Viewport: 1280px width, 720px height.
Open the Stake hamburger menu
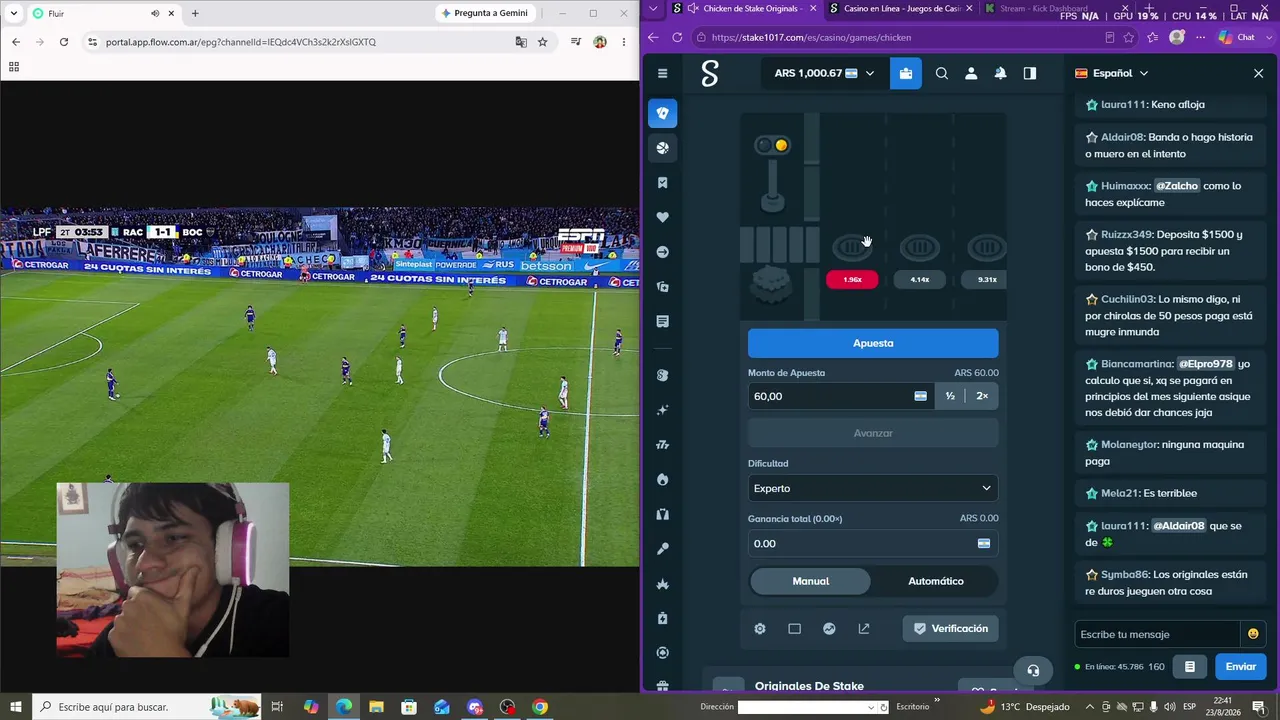[x=662, y=73]
